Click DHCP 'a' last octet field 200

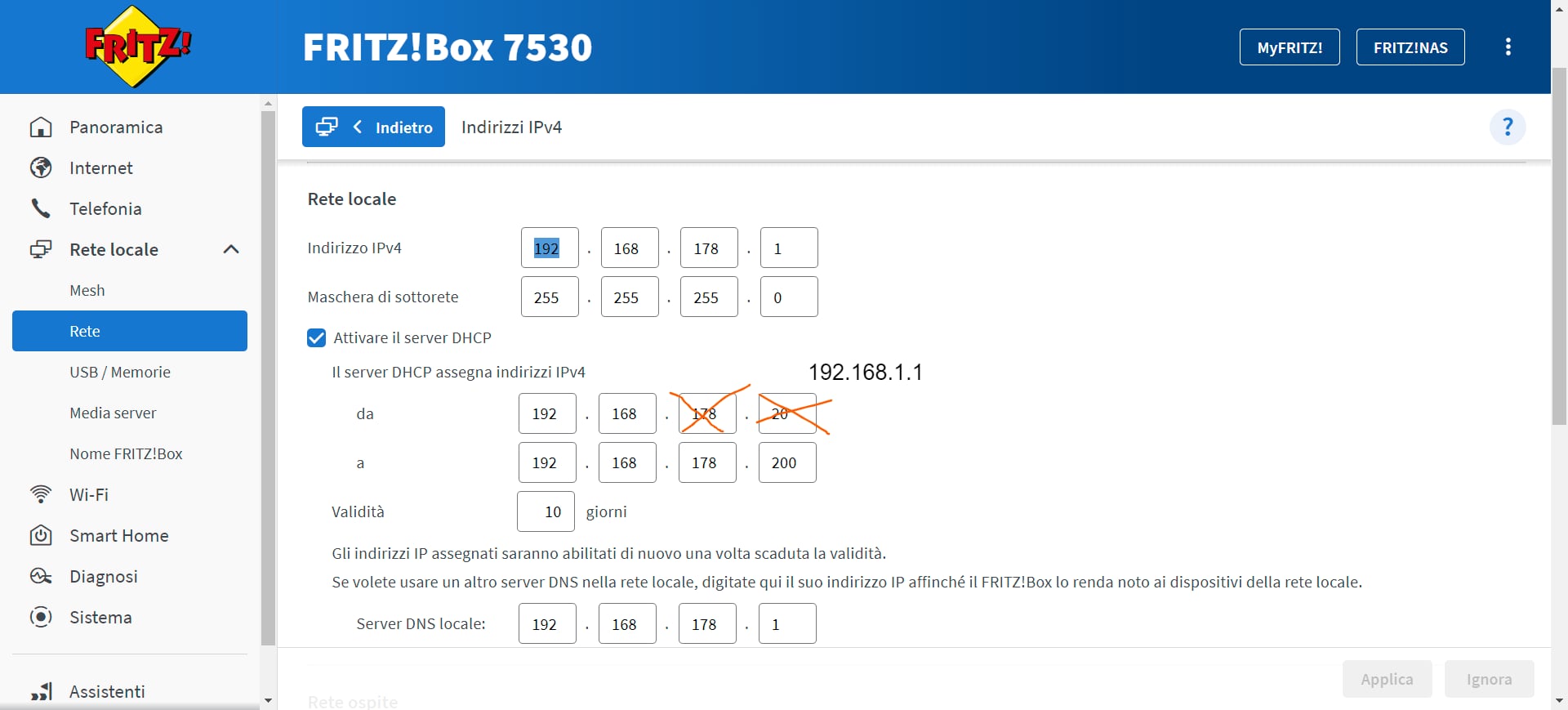[787, 462]
